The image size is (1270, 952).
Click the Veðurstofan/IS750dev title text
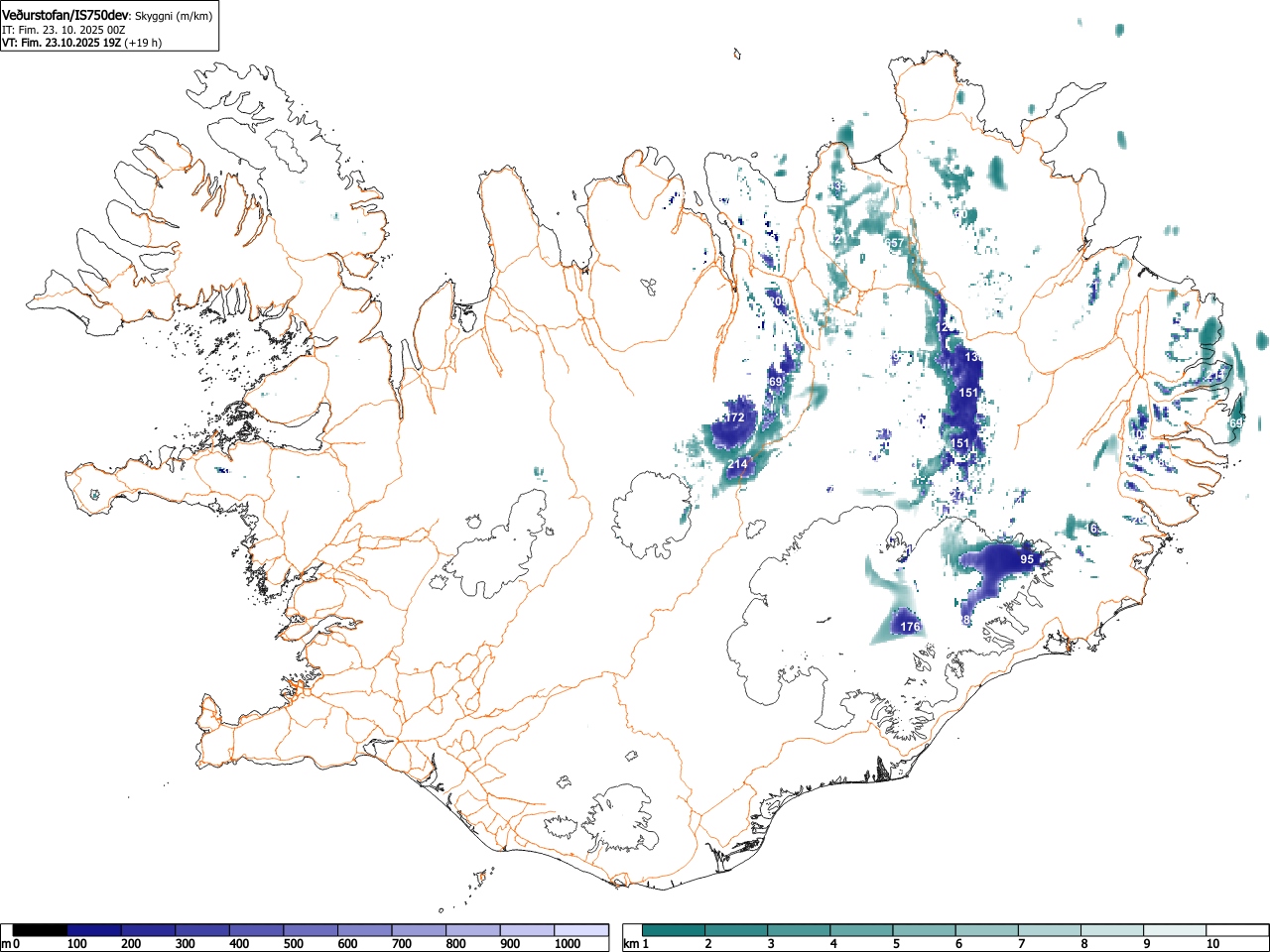tap(66, 15)
